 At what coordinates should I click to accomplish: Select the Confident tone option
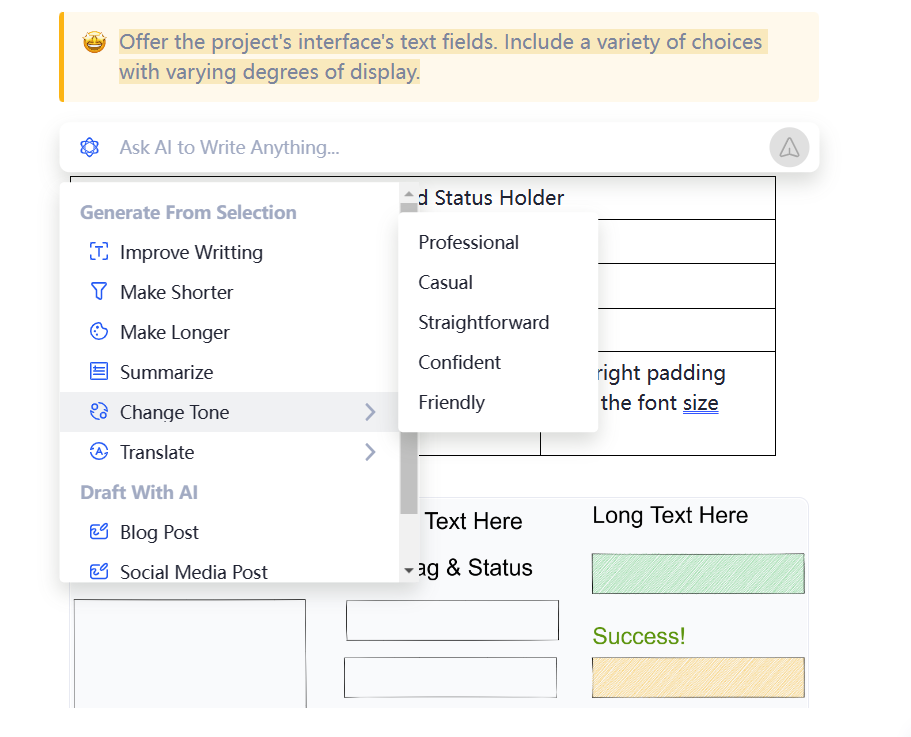pyautogui.click(x=459, y=362)
